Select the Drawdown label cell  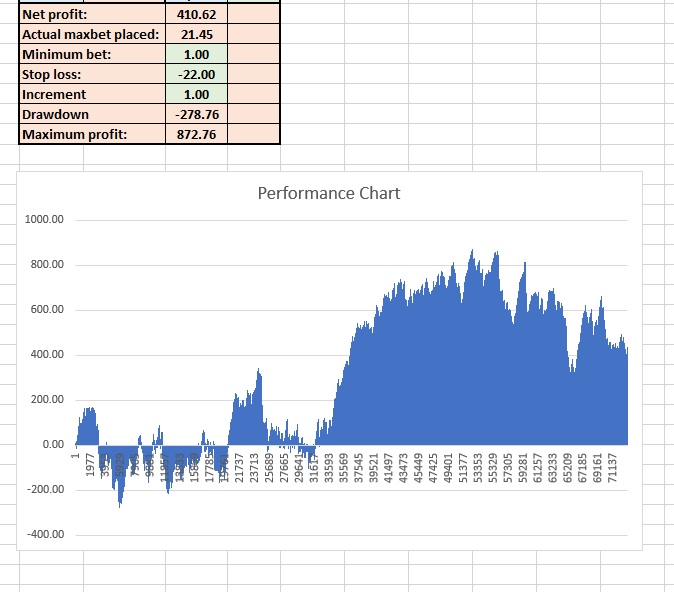91,115
